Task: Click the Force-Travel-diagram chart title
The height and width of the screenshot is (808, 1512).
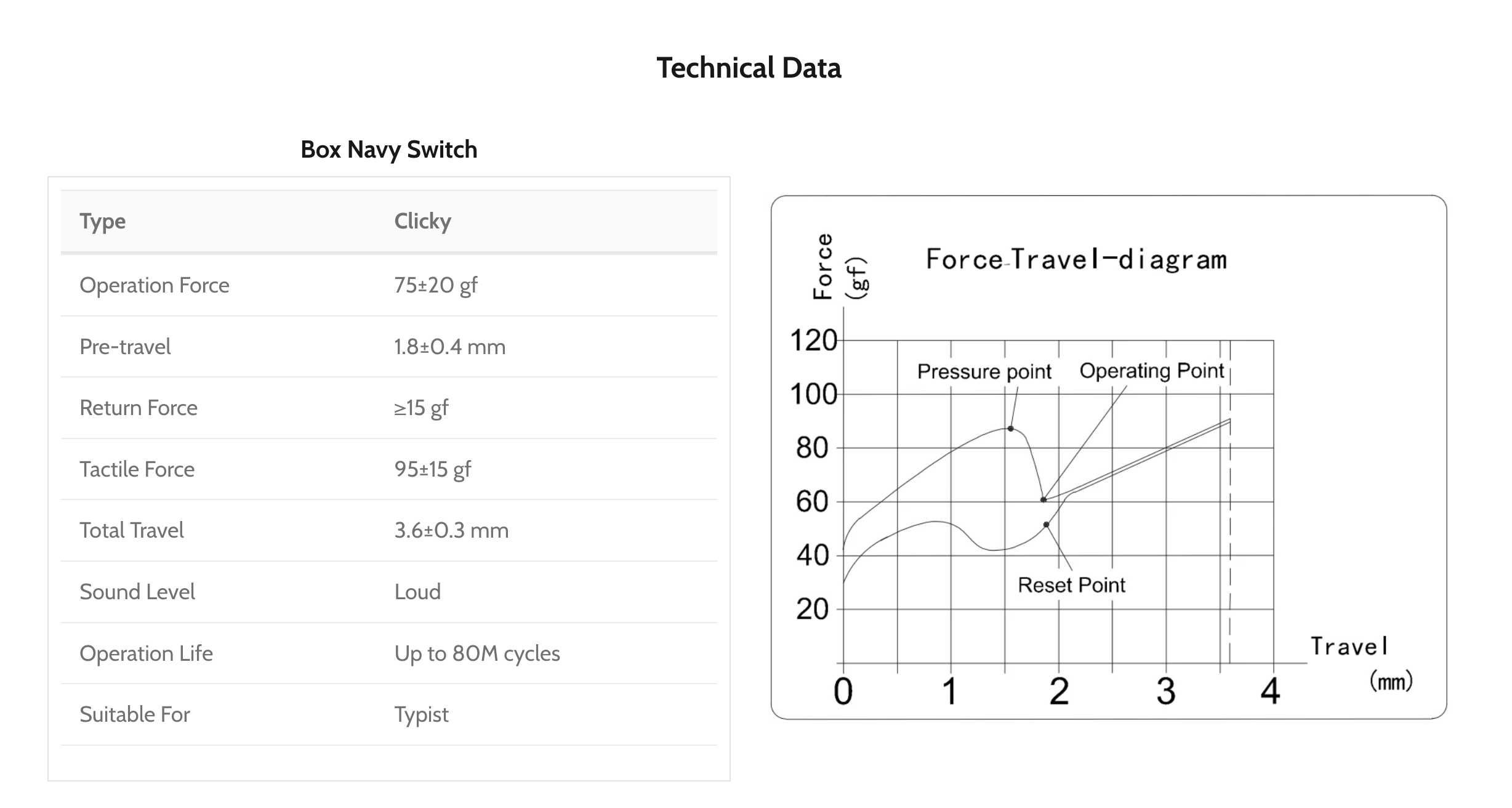Action: click(1076, 259)
